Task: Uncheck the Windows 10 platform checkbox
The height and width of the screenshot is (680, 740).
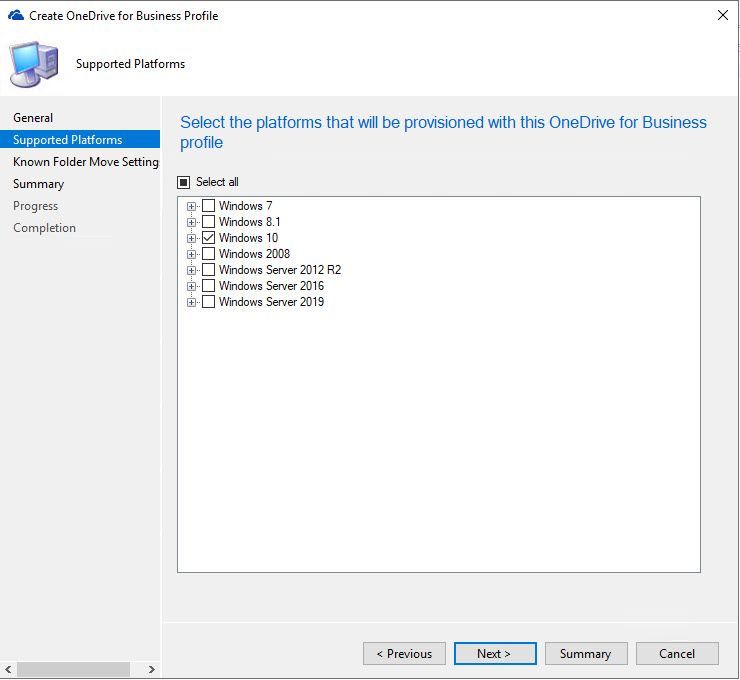Action: click(209, 238)
